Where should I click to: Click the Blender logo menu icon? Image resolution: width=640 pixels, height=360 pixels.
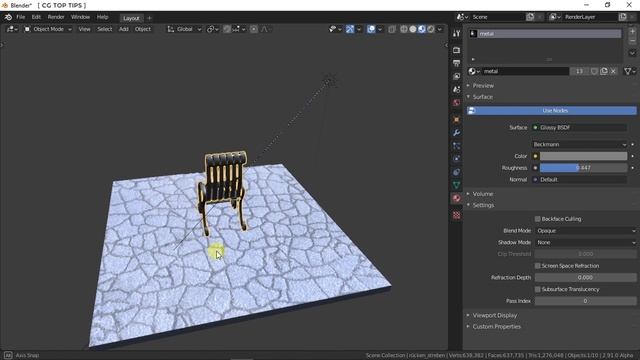8,17
